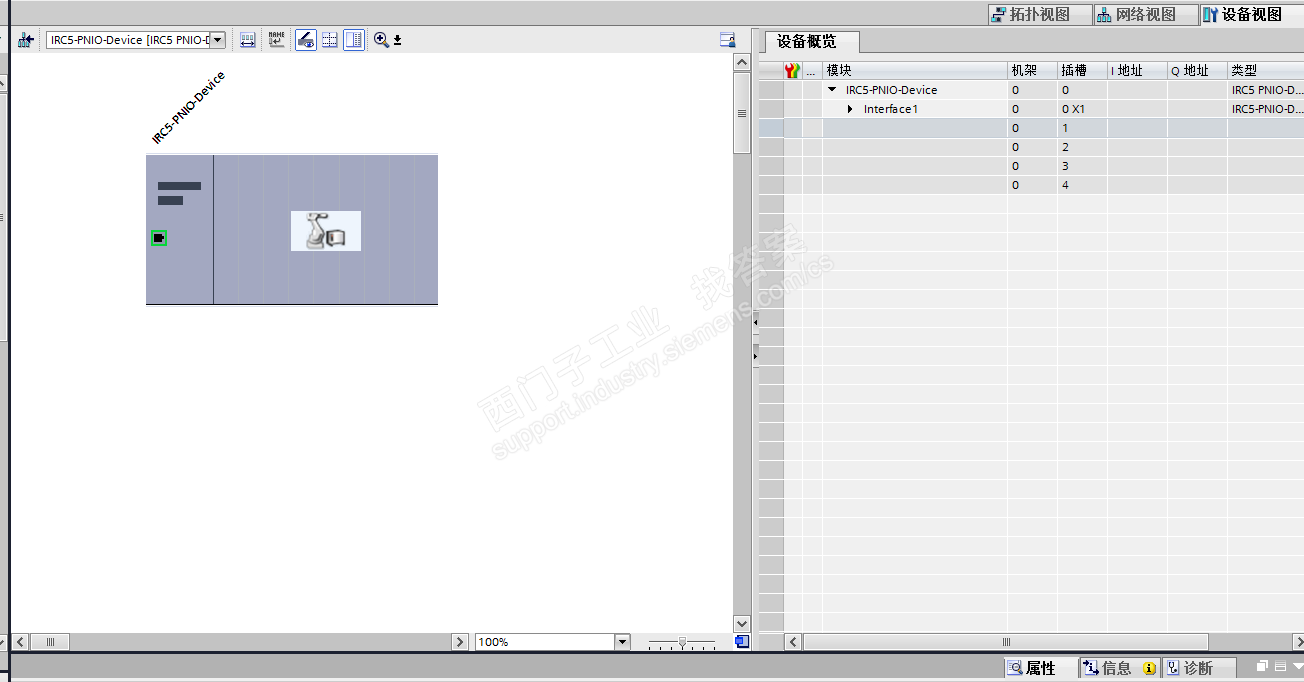The width and height of the screenshot is (1304, 682).
Task: Click the robot image on the device rack
Action: 326,231
